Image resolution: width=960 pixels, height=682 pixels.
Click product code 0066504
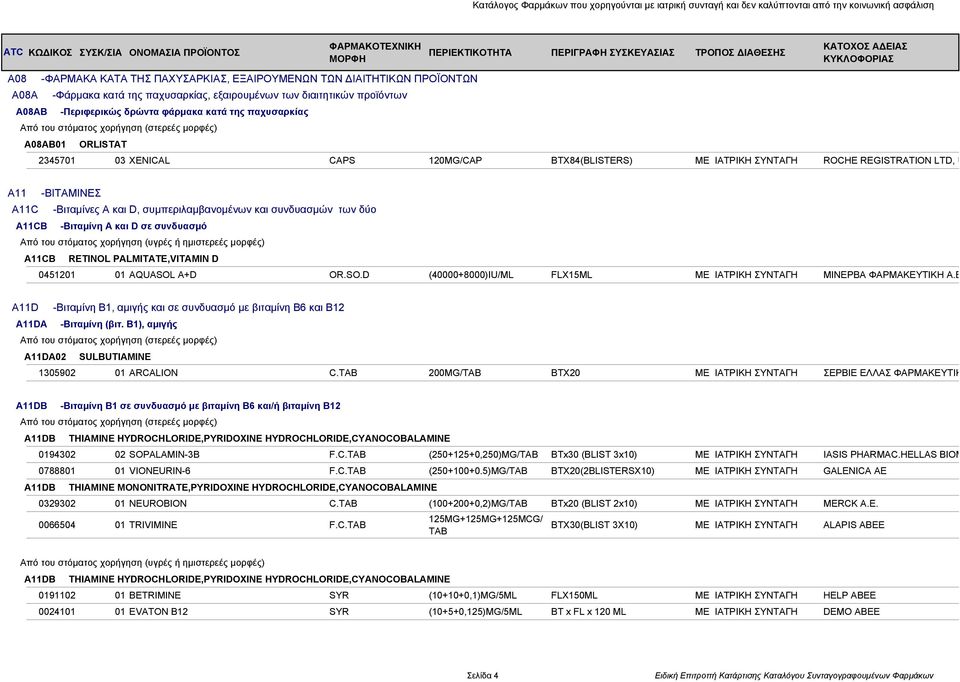tap(57, 525)
